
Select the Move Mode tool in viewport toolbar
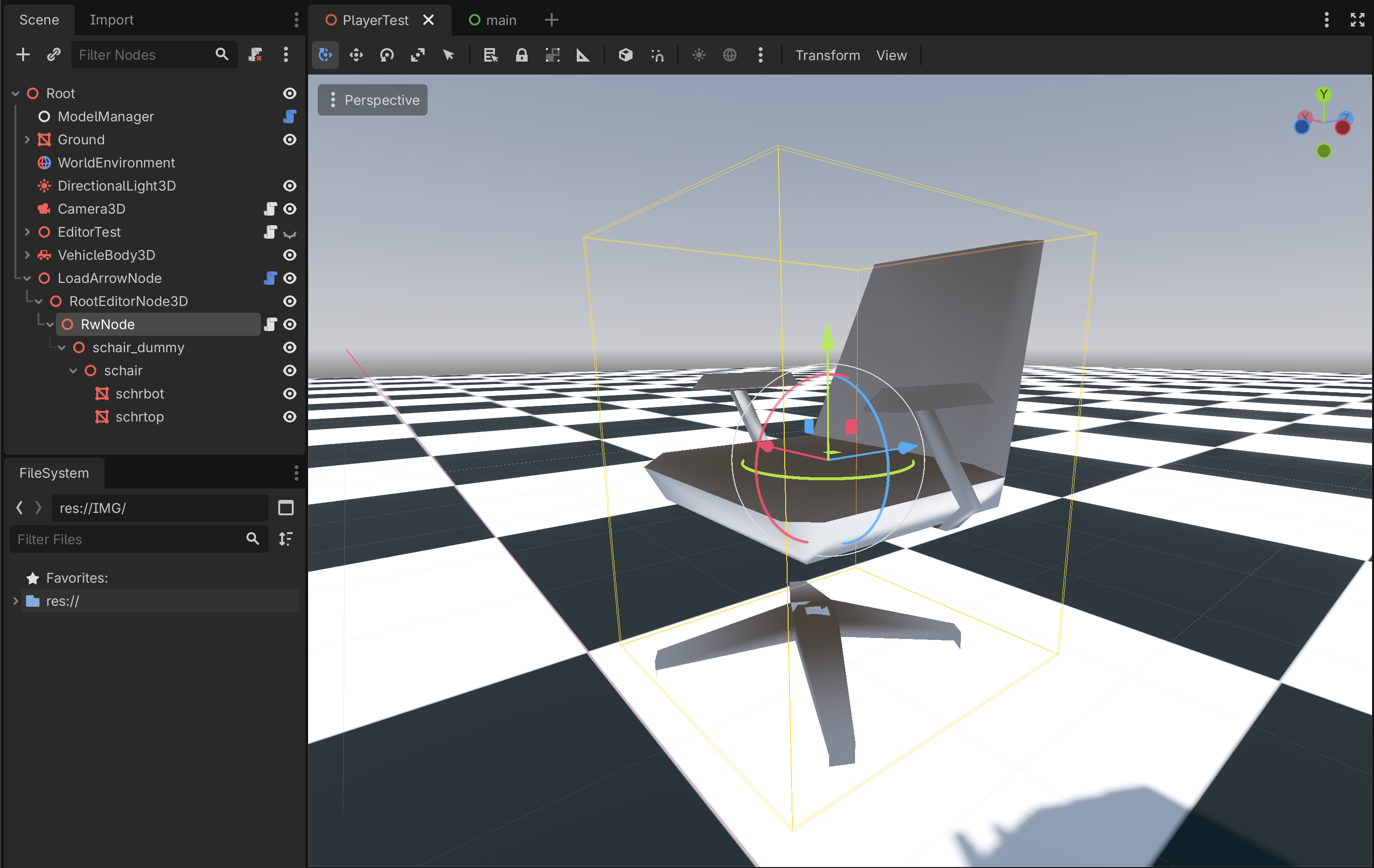[x=355, y=55]
